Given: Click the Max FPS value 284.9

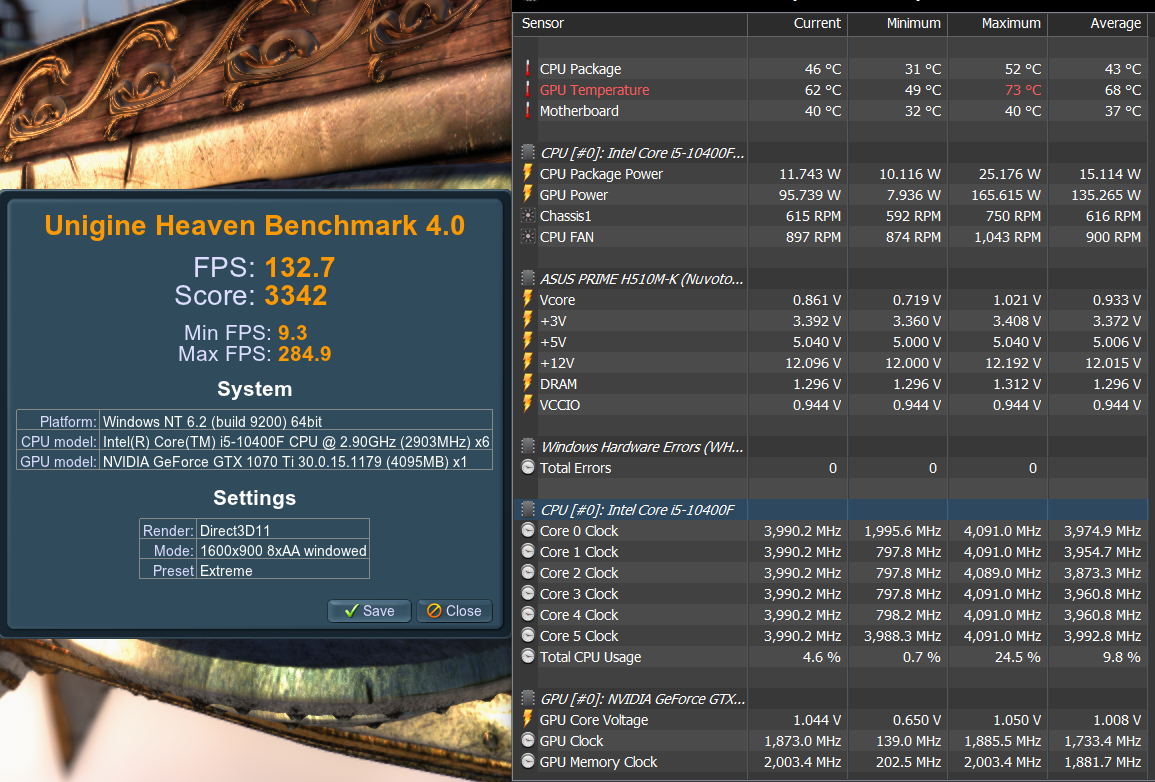Looking at the screenshot, I should 304,353.
